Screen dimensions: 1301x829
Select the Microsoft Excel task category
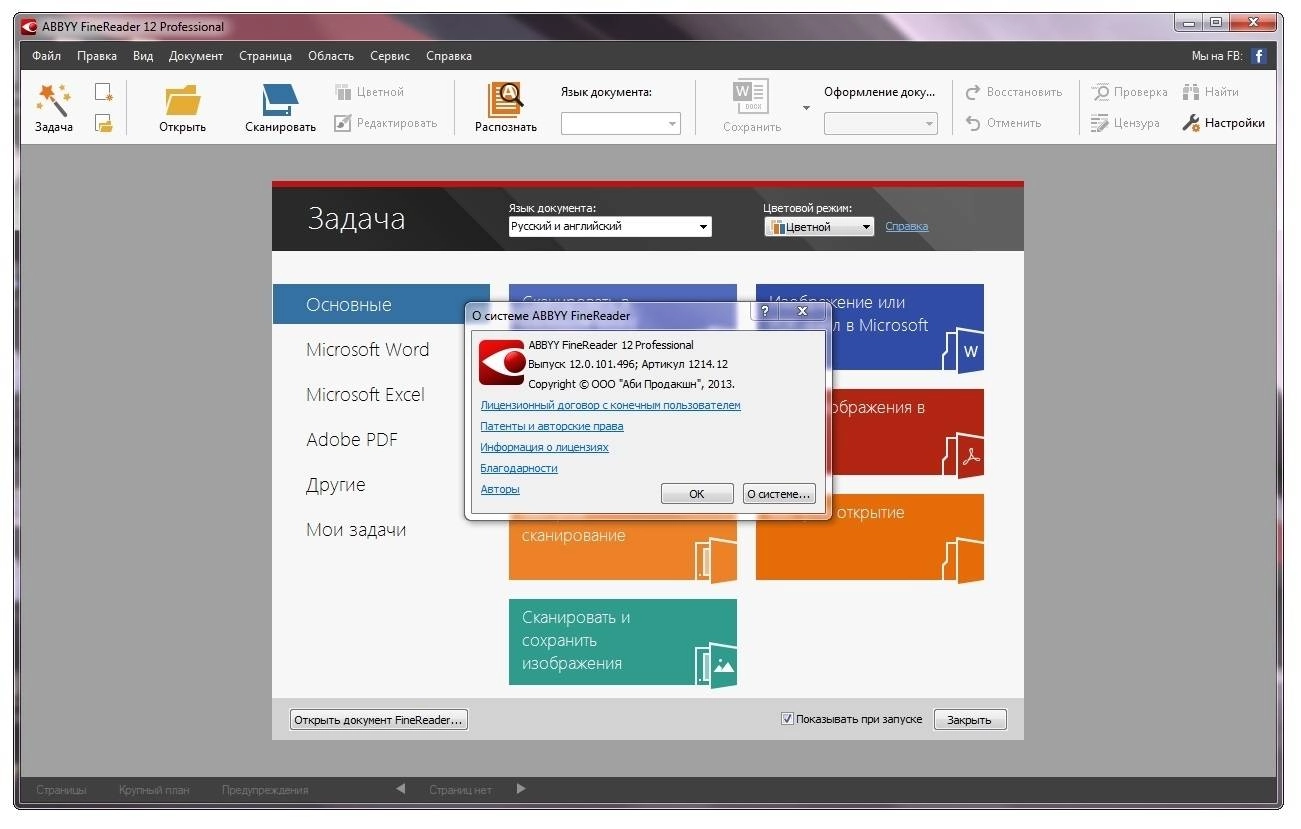click(366, 394)
